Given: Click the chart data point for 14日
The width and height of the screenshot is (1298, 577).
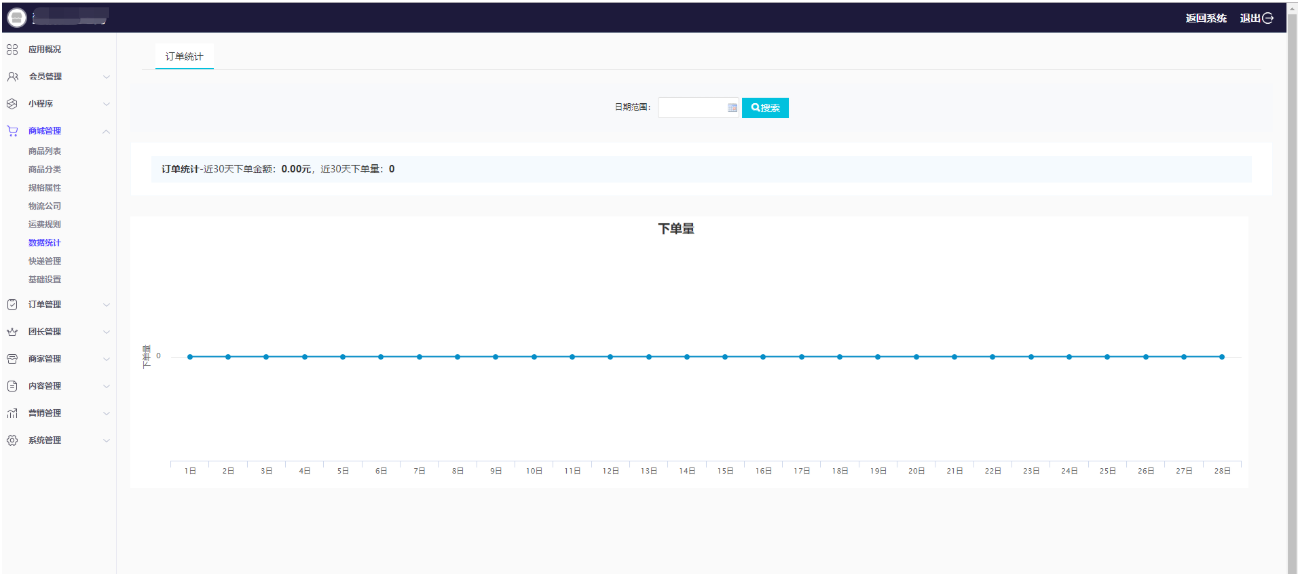Looking at the screenshot, I should click(687, 357).
